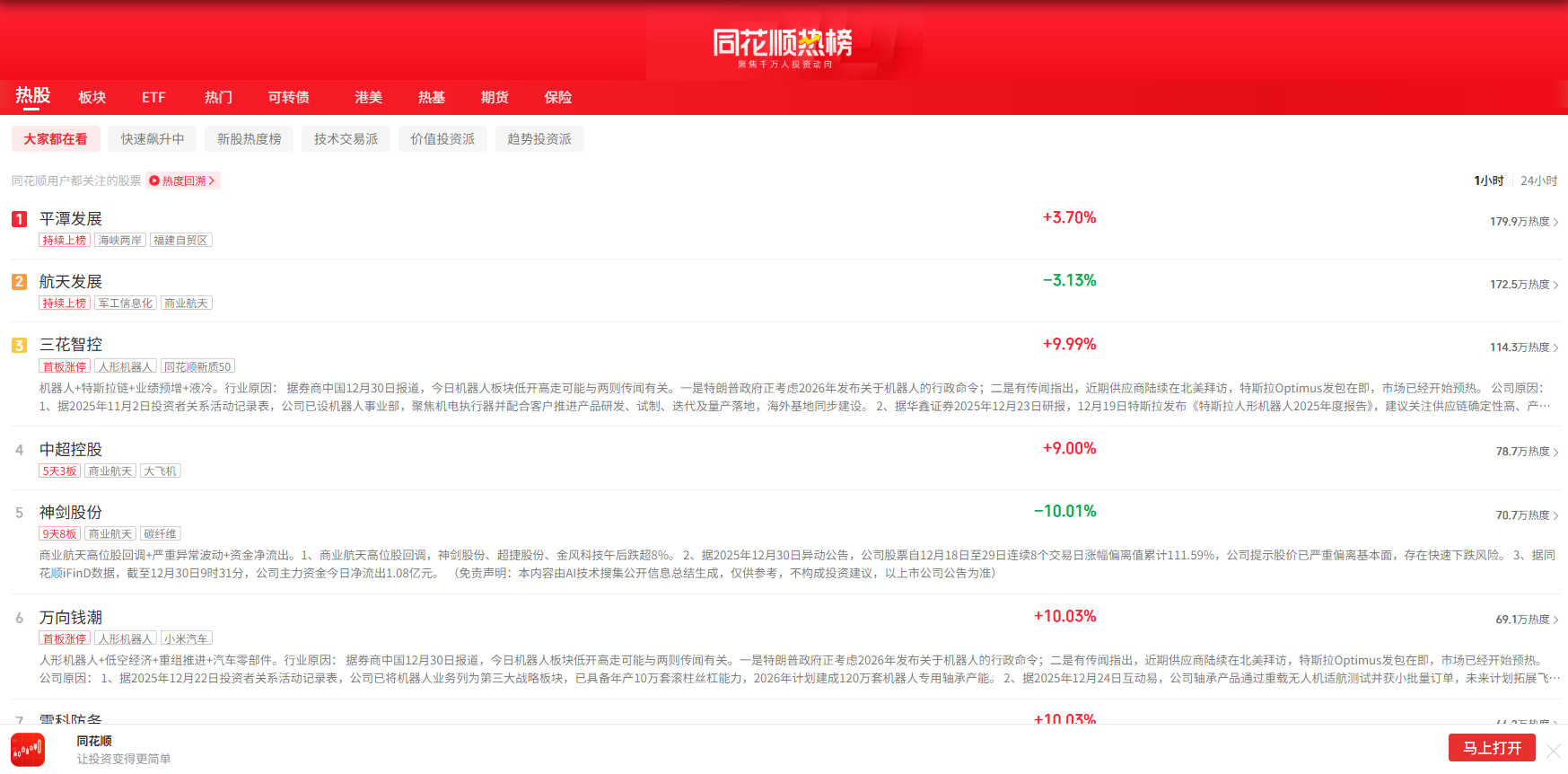The image size is (1568, 774).
Task: Open the 港美 tab
Action: (x=368, y=97)
